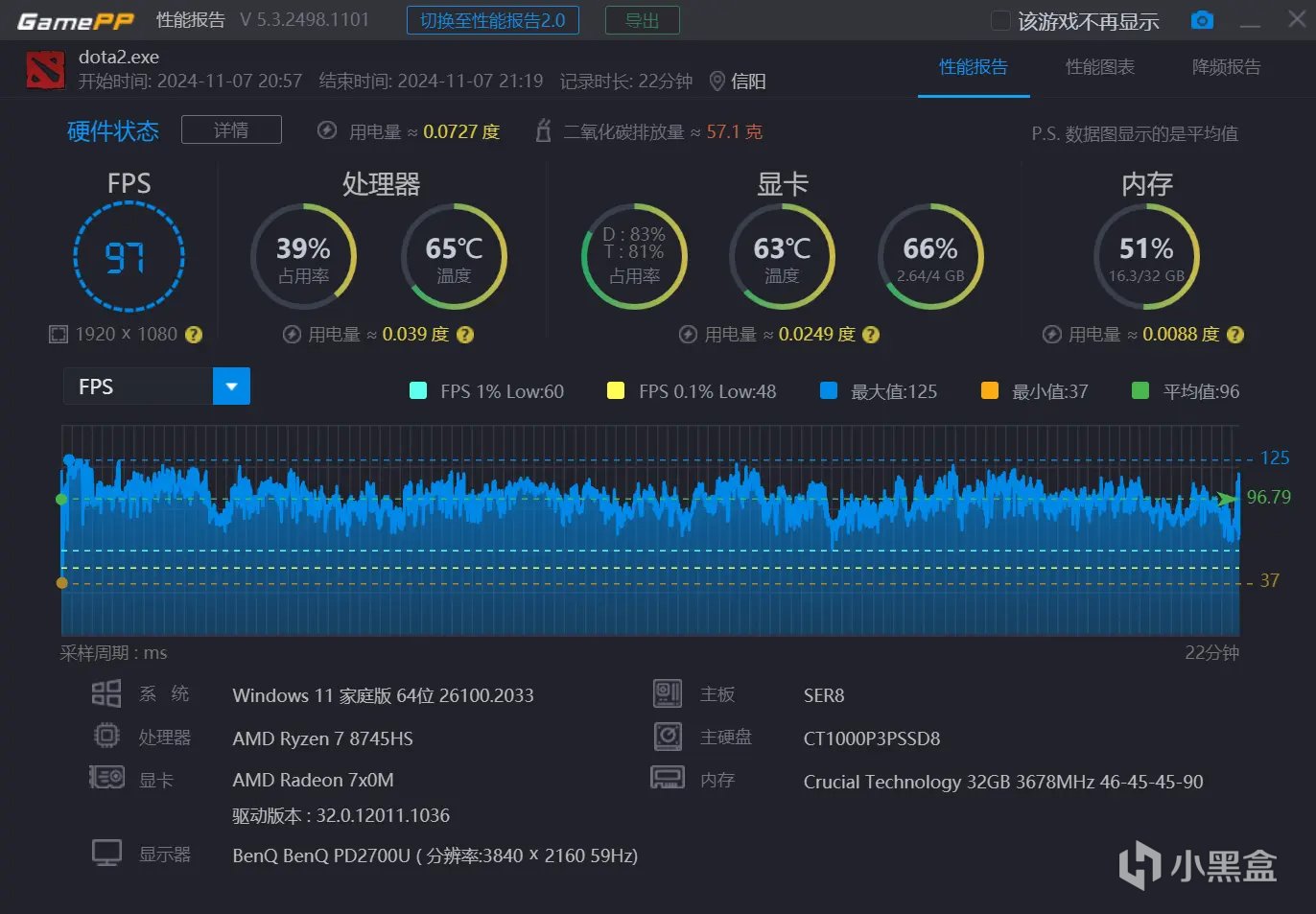Click the power icon beside 用电量 0.0727 度
This screenshot has height=914, width=1316.
(327, 130)
